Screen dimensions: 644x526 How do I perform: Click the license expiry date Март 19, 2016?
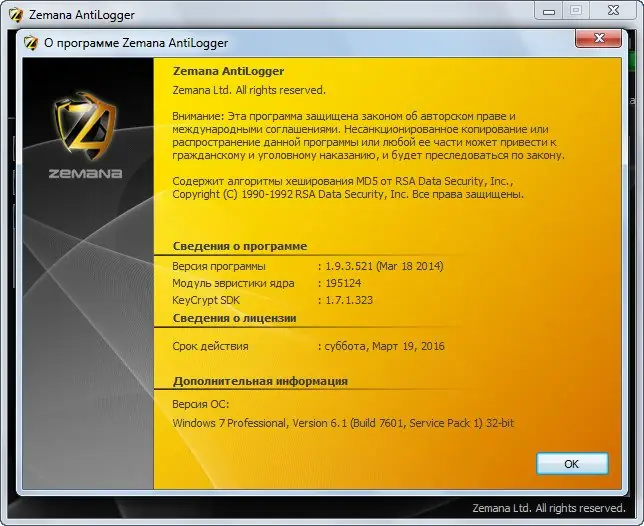tap(408, 346)
